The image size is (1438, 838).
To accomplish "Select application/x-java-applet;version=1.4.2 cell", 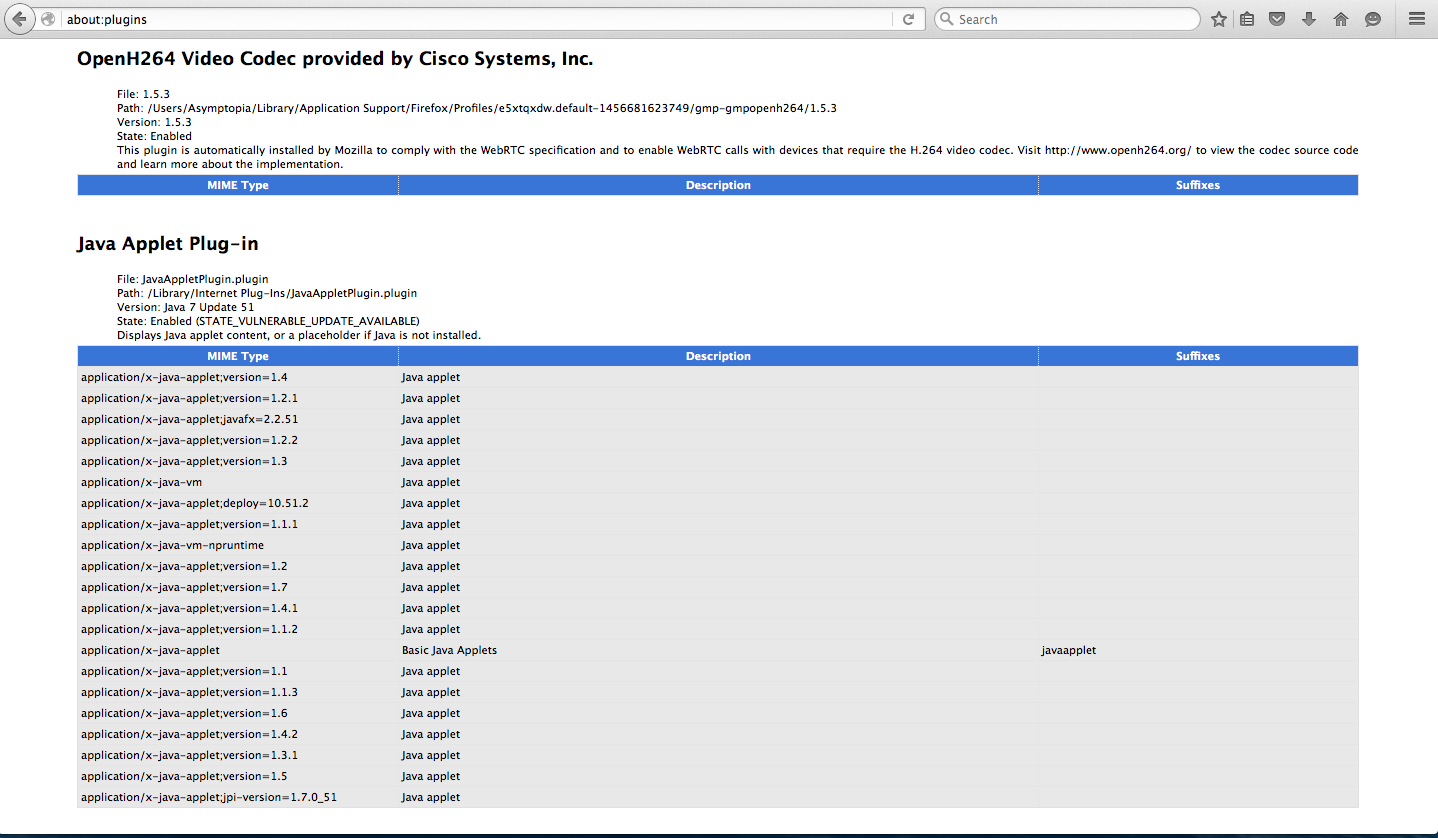I will 238,734.
